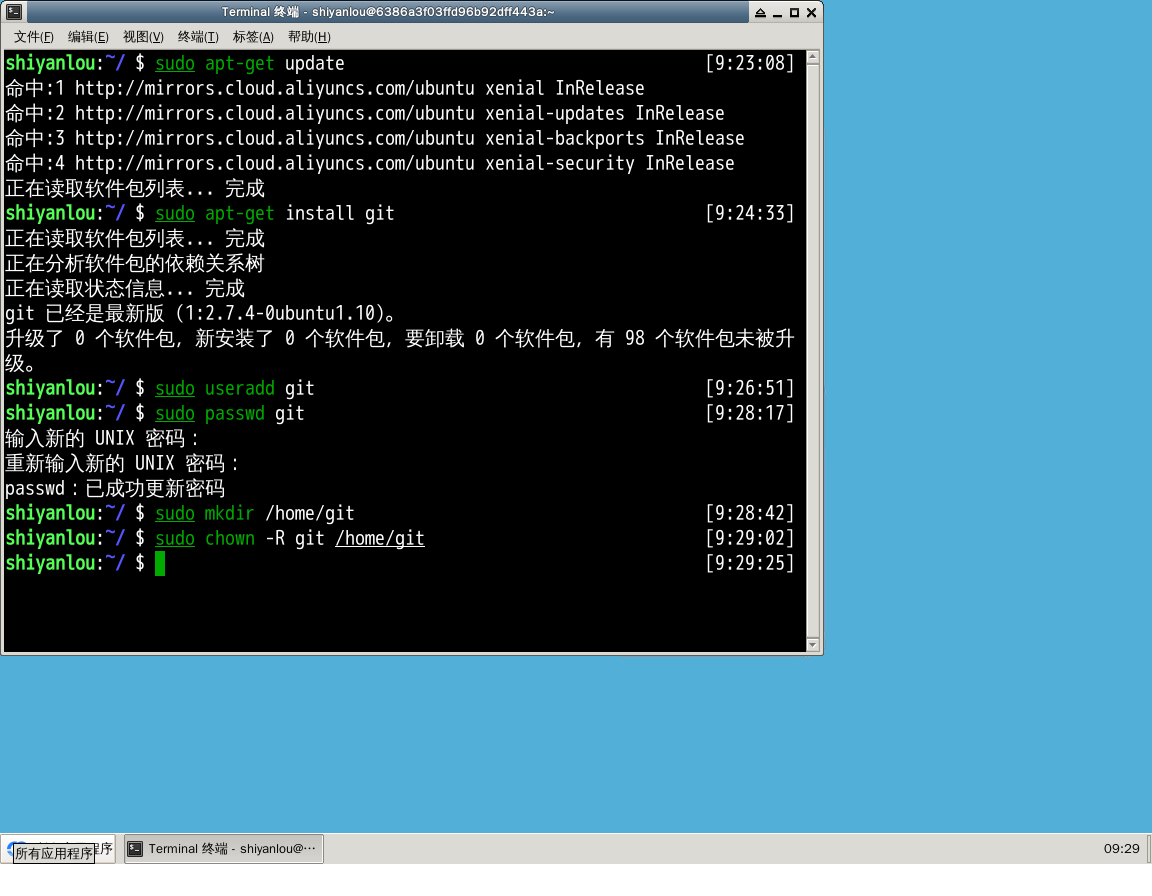
Task: Click the scrollbar down arrow
Action: [x=813, y=644]
